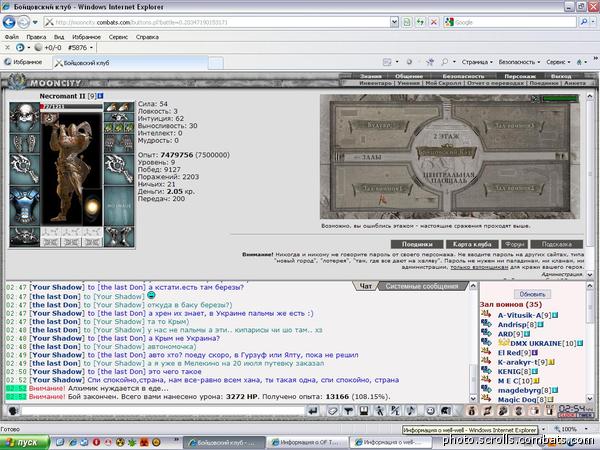Open the Анкета submenu link
Screen dimensions: 600x450
575,83
